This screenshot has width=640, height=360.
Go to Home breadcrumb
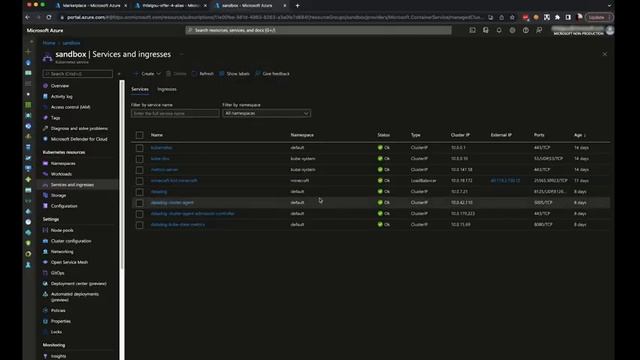(x=49, y=43)
